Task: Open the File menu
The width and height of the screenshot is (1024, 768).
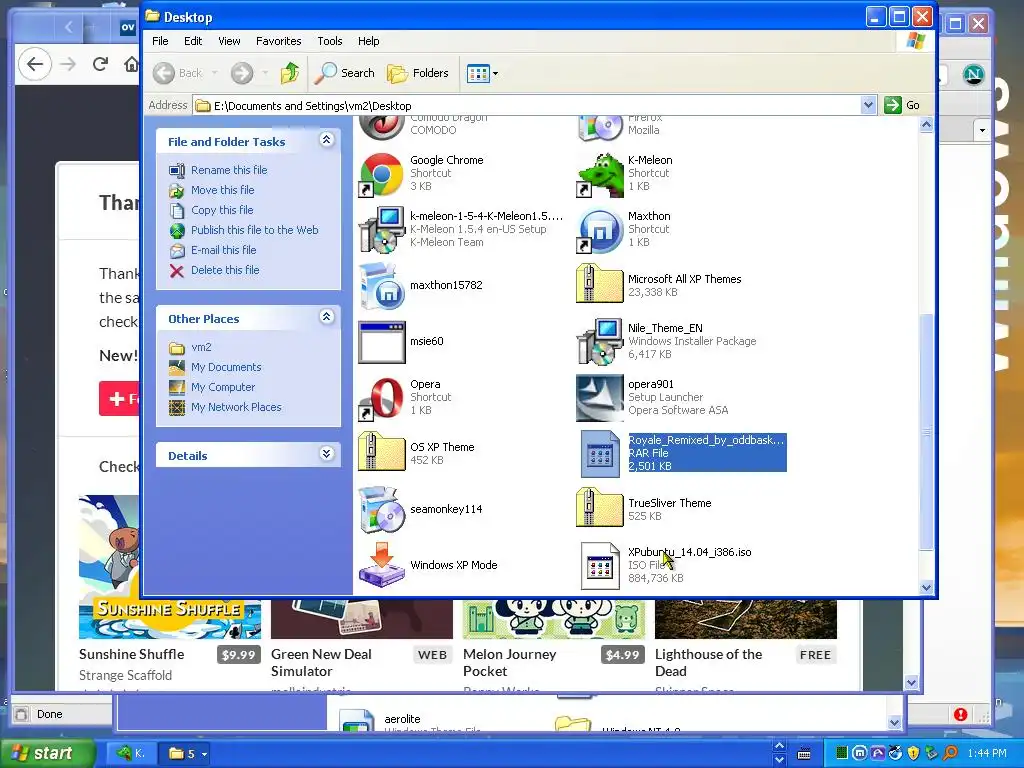Action: (x=160, y=41)
